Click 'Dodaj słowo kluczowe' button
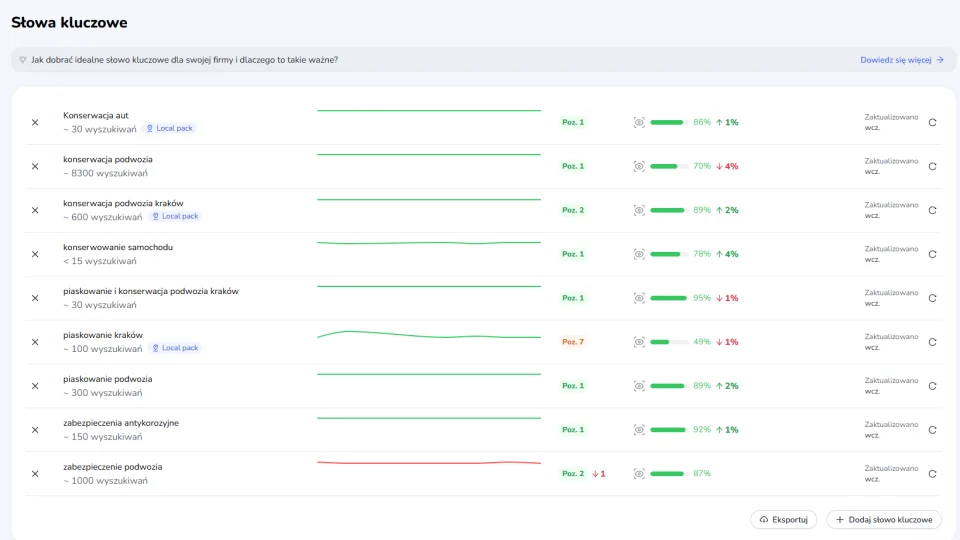The height and width of the screenshot is (540, 960). click(x=884, y=520)
